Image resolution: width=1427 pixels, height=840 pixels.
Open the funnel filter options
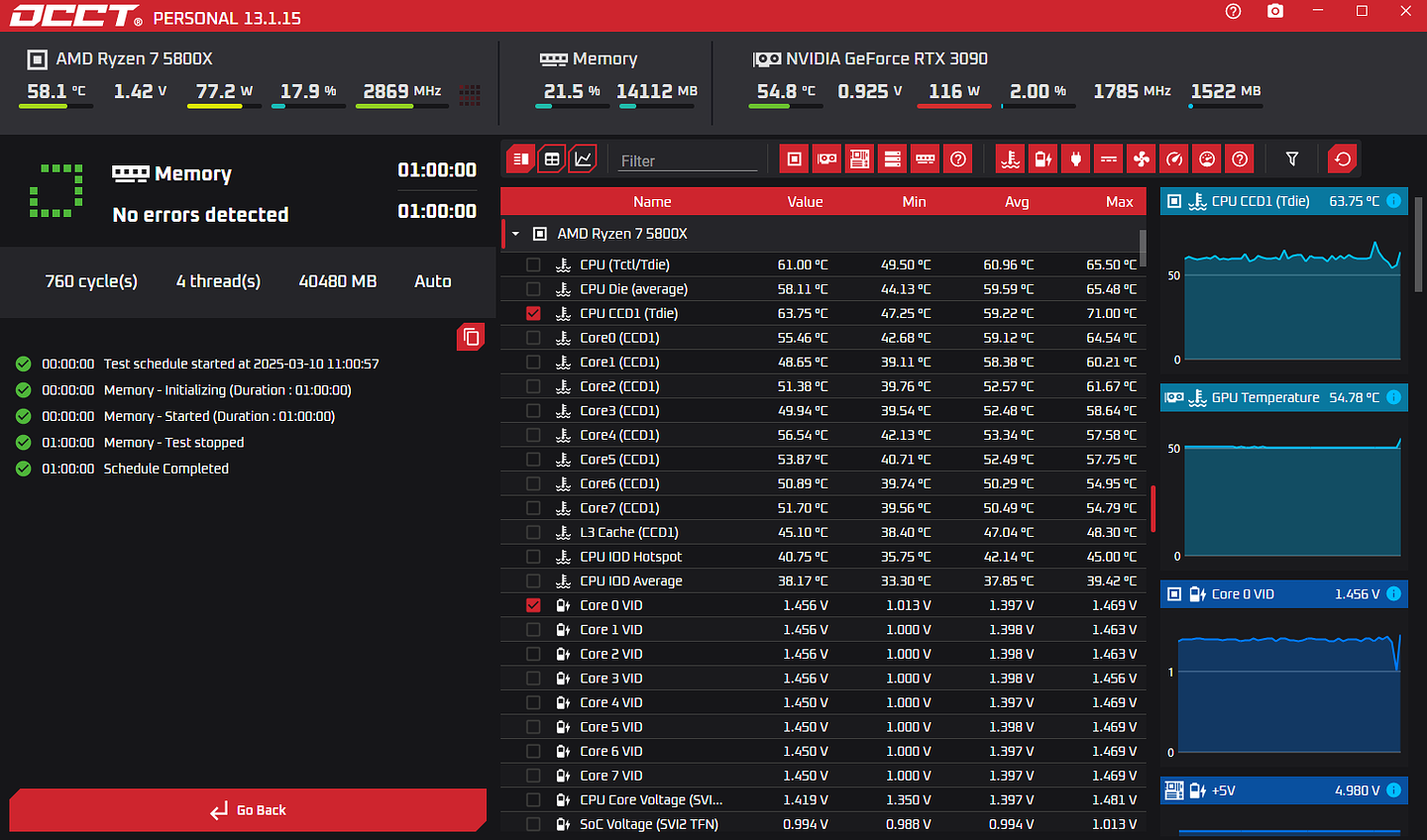1292,159
